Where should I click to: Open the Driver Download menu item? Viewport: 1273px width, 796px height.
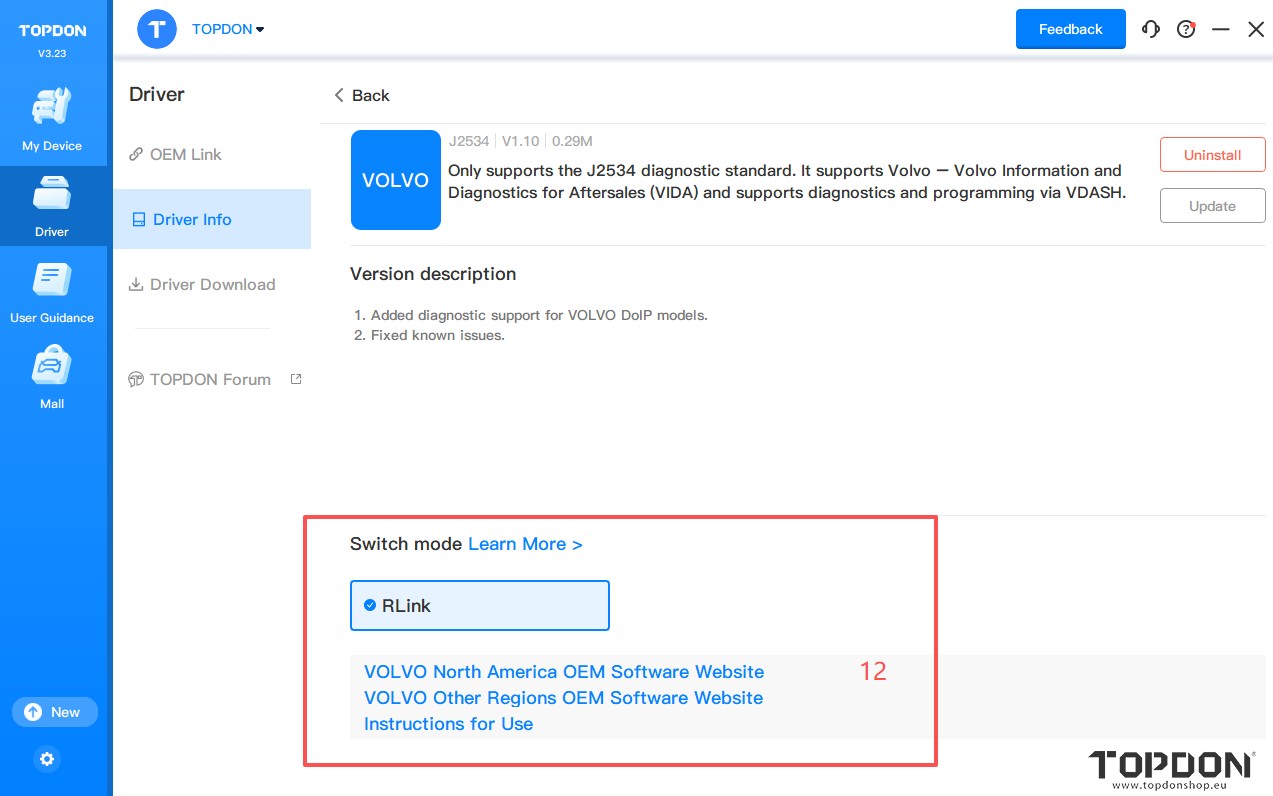pyautogui.click(x=202, y=284)
